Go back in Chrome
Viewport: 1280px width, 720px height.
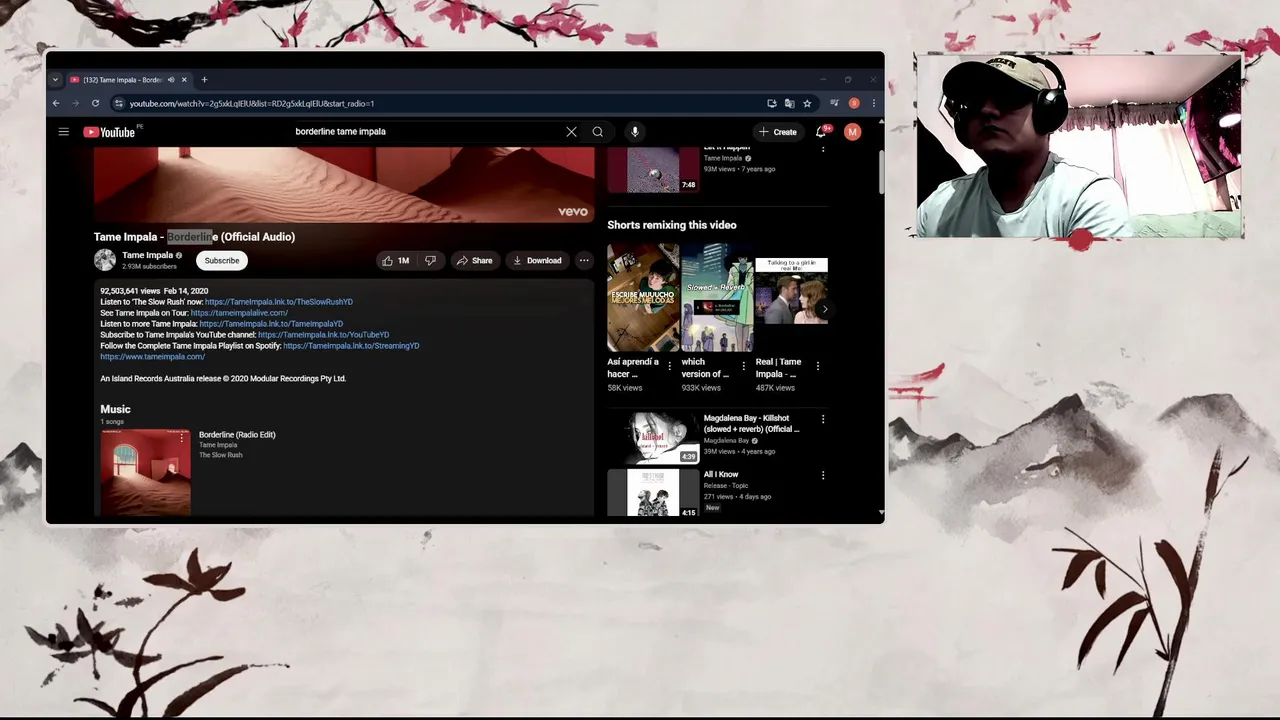pos(56,103)
